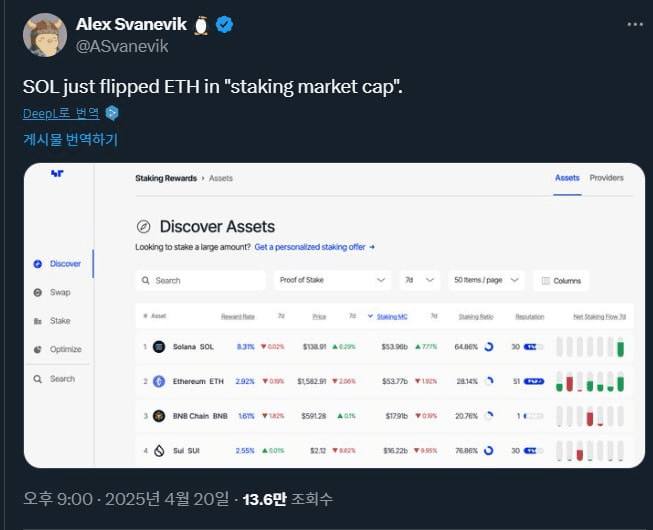
Task: Click the personalized staking offer link
Action: [x=314, y=246]
